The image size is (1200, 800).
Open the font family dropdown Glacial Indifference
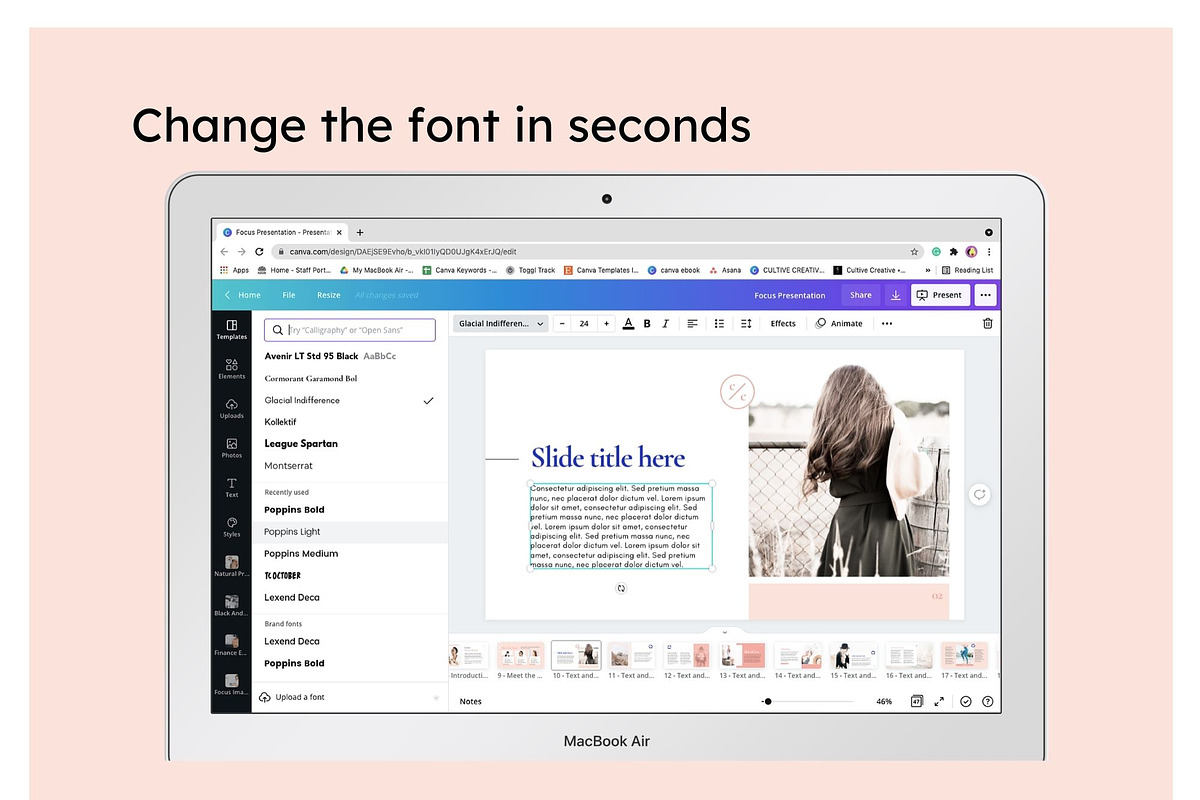[501, 323]
